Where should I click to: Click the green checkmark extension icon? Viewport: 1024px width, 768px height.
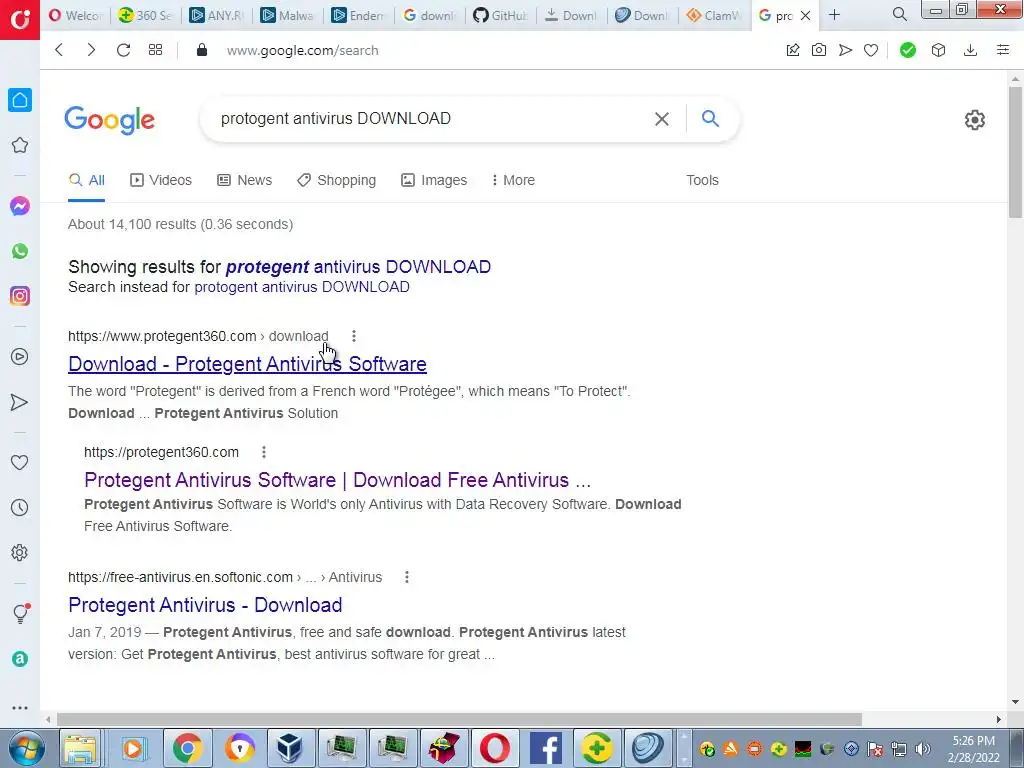[908, 50]
